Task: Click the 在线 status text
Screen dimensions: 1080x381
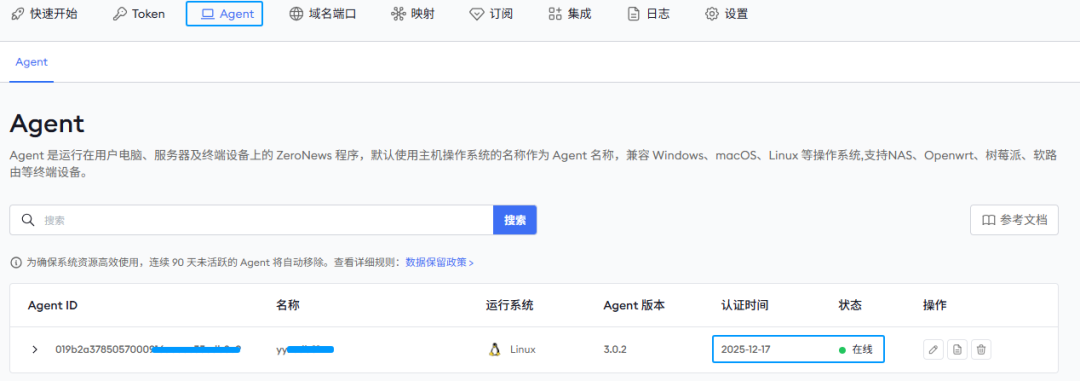Action: pos(862,350)
